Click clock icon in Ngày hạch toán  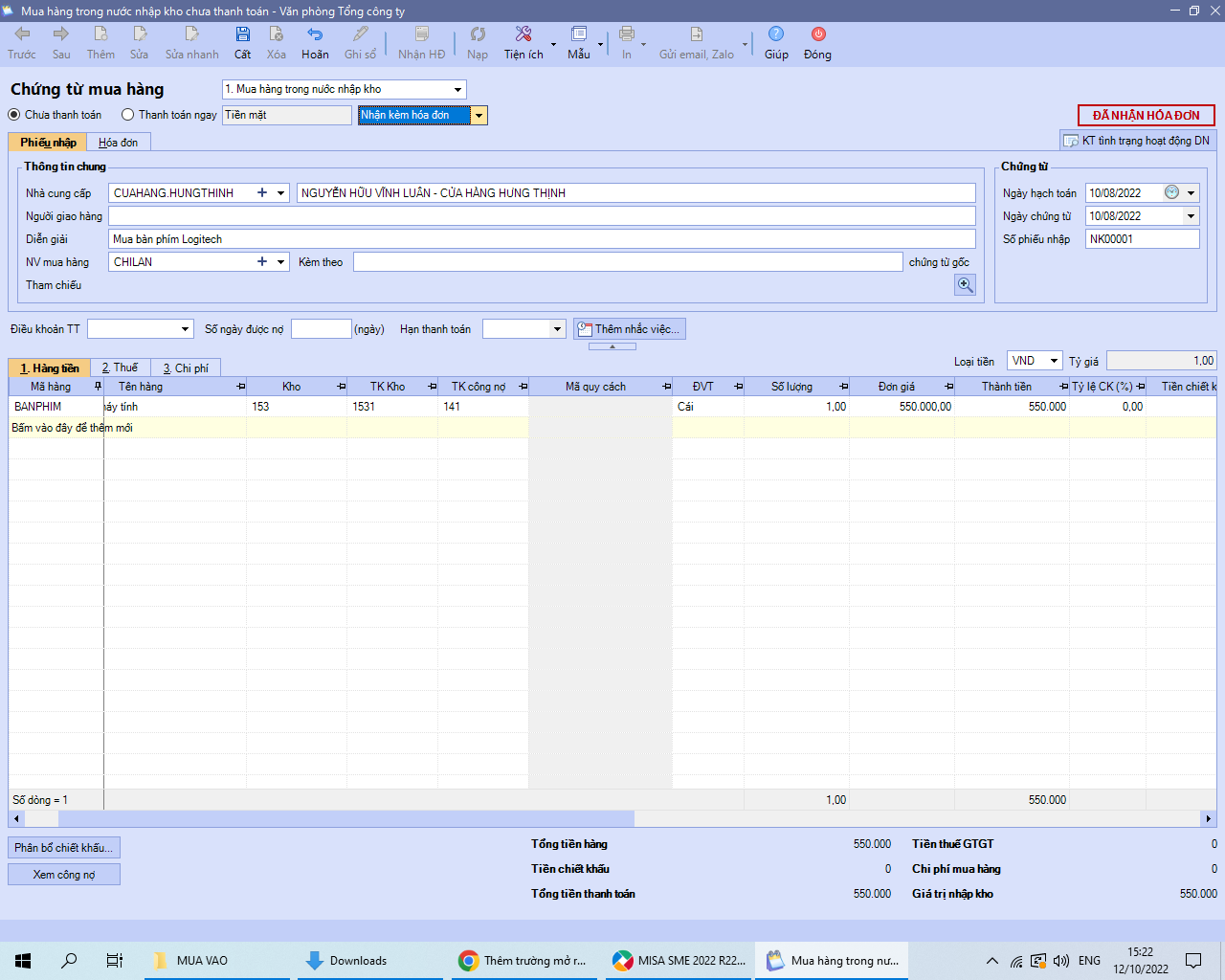coord(1171,193)
